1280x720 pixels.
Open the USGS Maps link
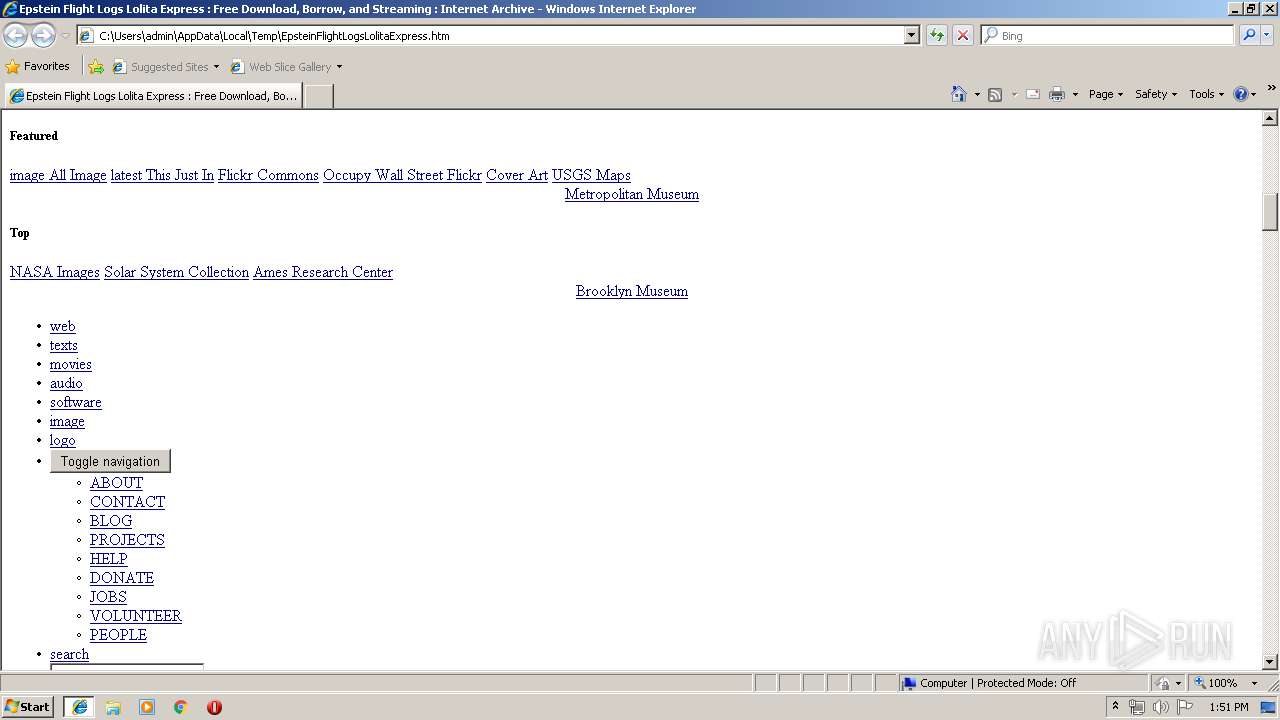click(591, 175)
